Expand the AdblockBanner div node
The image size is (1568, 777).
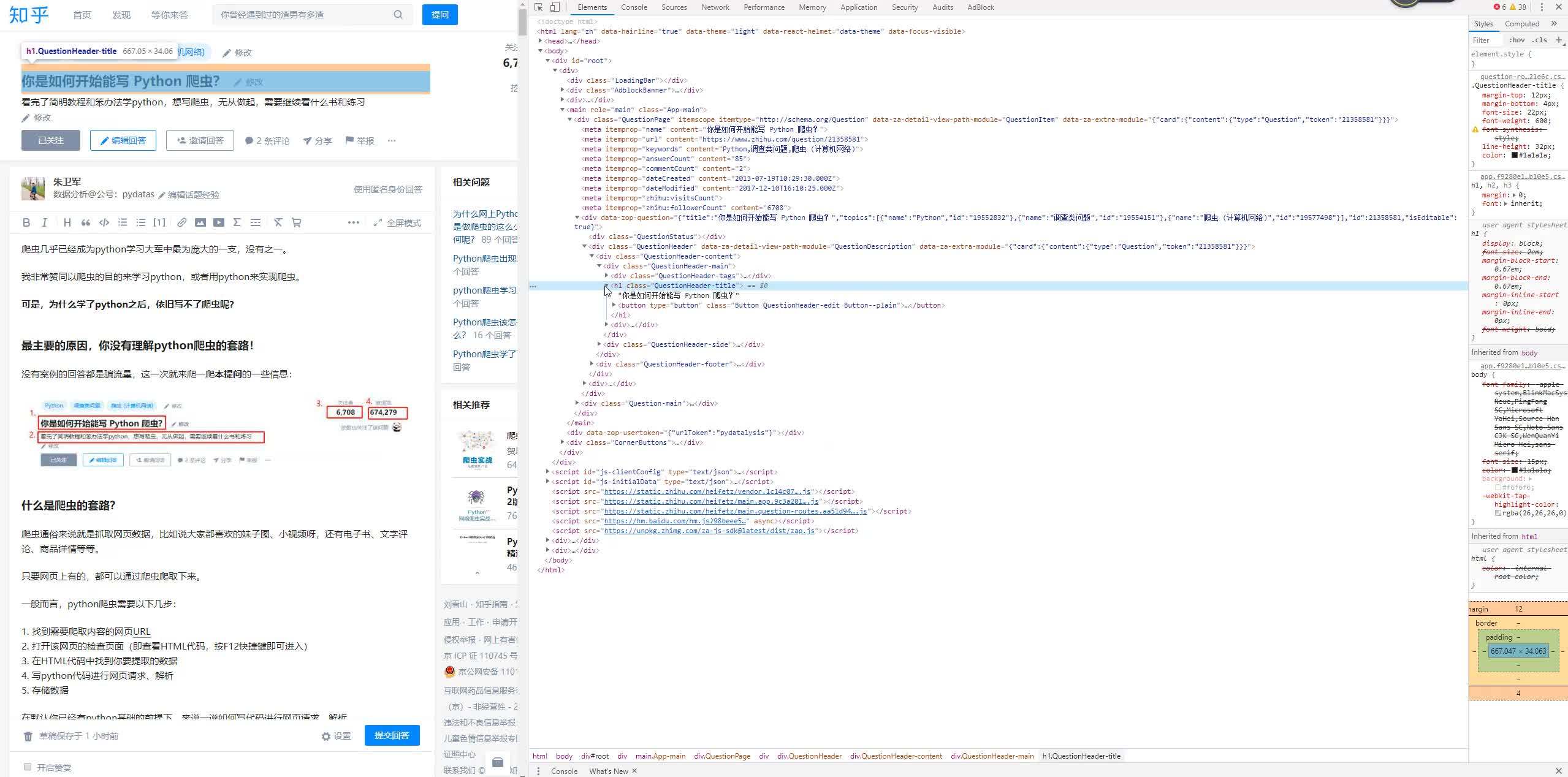click(563, 90)
